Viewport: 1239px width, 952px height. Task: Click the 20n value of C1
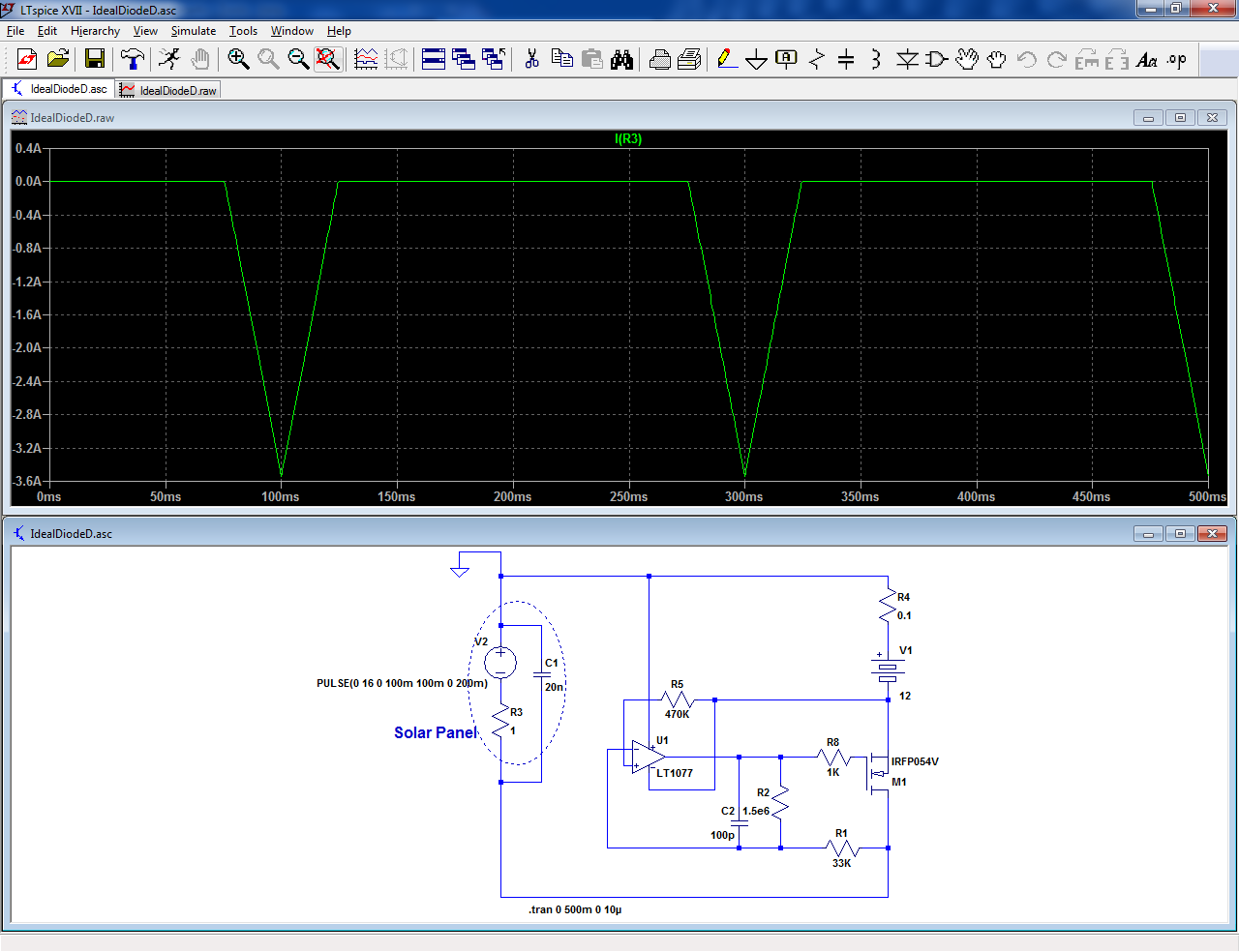(x=554, y=687)
